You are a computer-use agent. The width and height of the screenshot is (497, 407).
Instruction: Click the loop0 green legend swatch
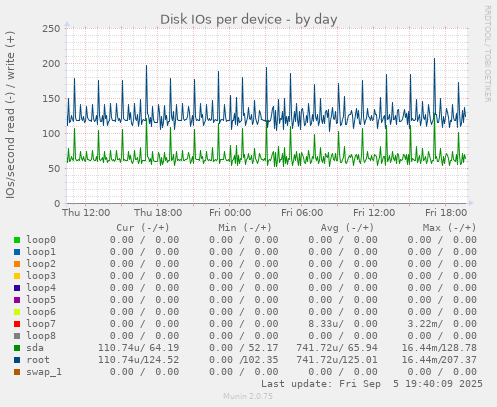pos(17,240)
